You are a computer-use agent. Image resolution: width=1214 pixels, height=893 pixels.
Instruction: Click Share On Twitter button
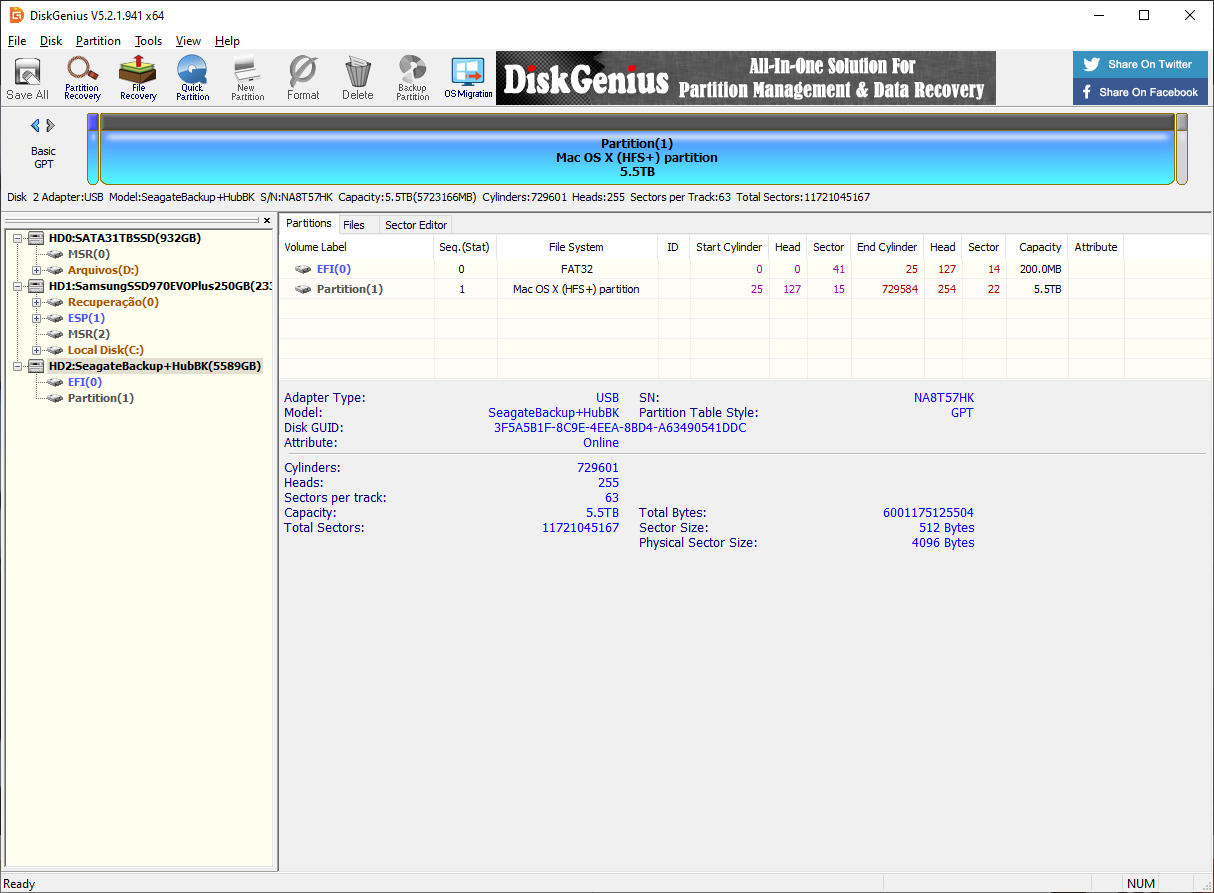click(x=1140, y=64)
